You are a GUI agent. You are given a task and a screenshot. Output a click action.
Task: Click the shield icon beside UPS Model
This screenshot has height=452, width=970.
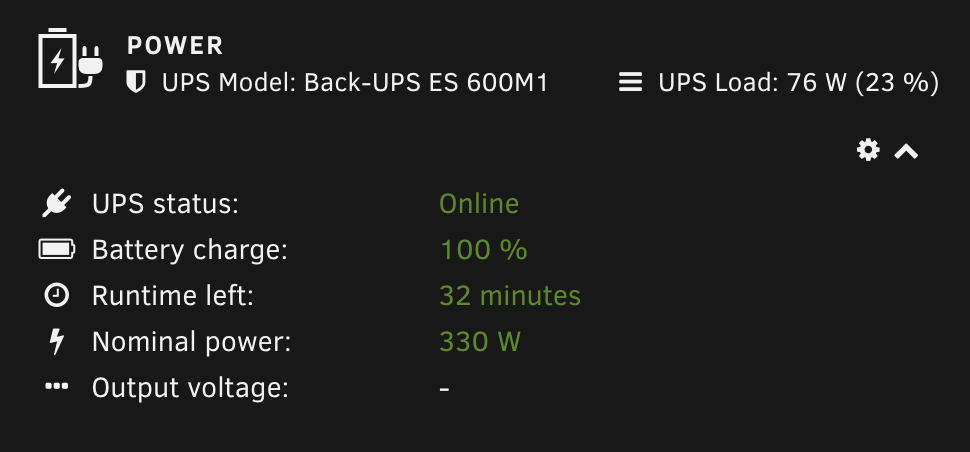pos(136,82)
